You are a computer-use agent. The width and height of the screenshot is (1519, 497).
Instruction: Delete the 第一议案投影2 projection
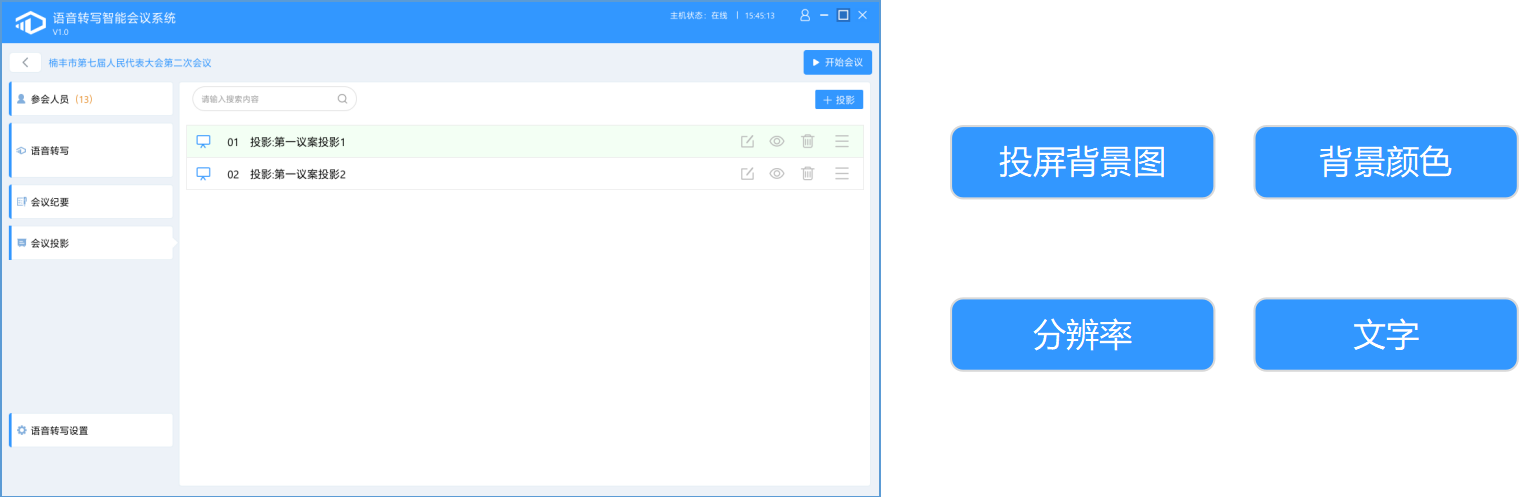[808, 174]
